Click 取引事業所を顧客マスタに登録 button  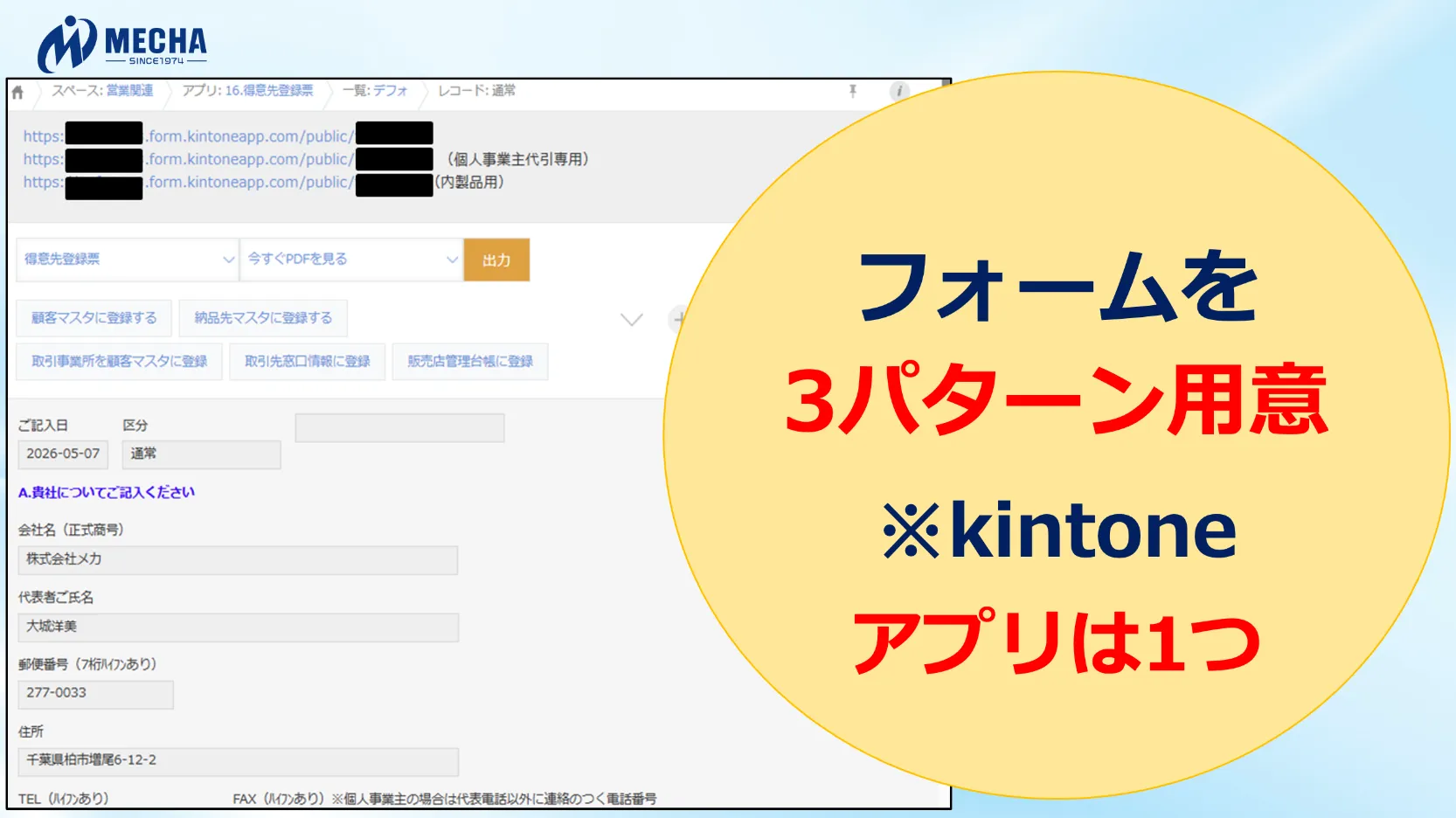[120, 362]
